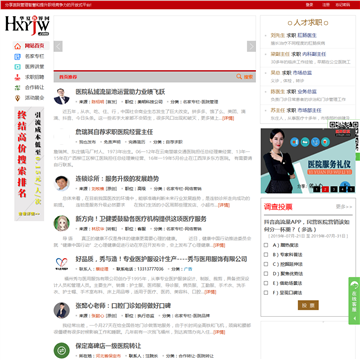Click [详情] under 新方舟 article

coord(219,245)
